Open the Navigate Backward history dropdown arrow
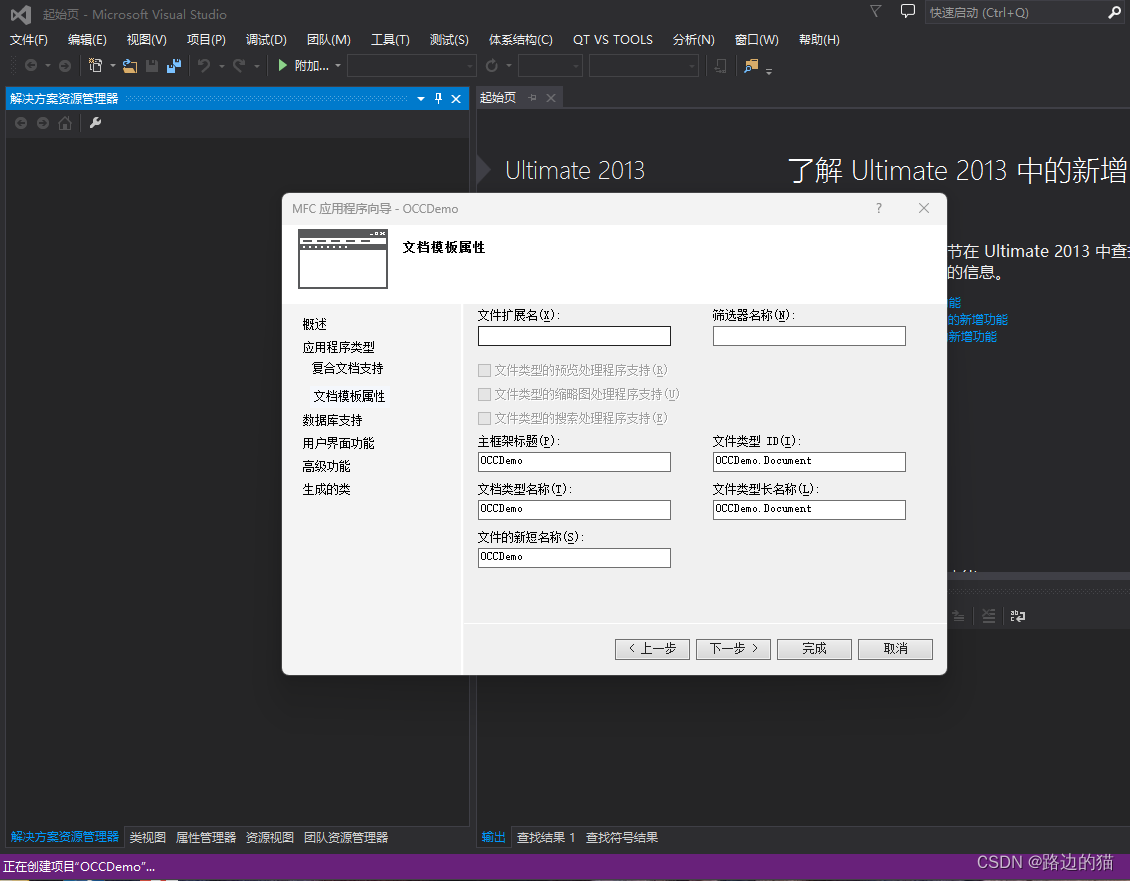This screenshot has height=881, width=1130. 48,66
